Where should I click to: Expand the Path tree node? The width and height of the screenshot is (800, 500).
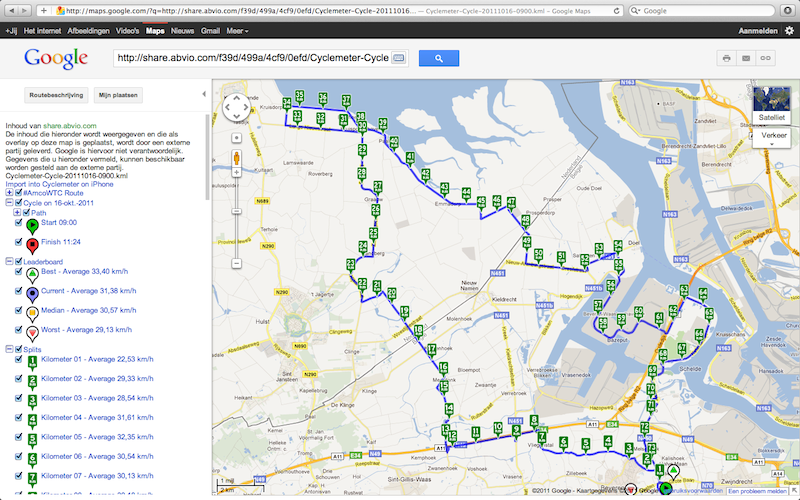tap(17, 213)
